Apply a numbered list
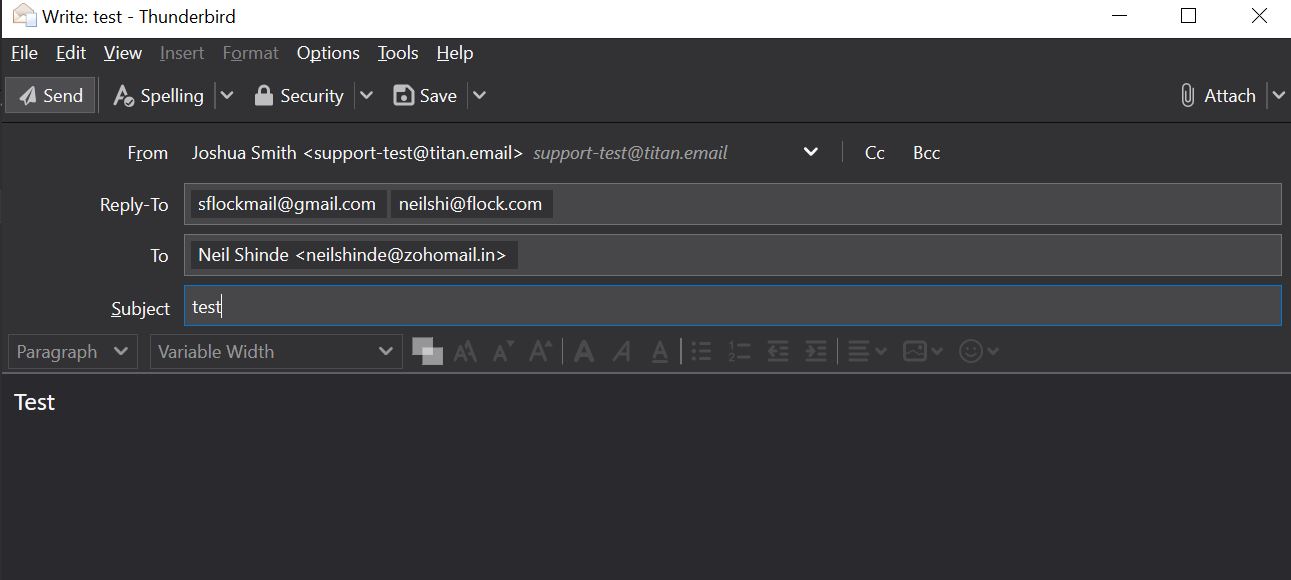This screenshot has width=1291, height=580. (x=740, y=352)
